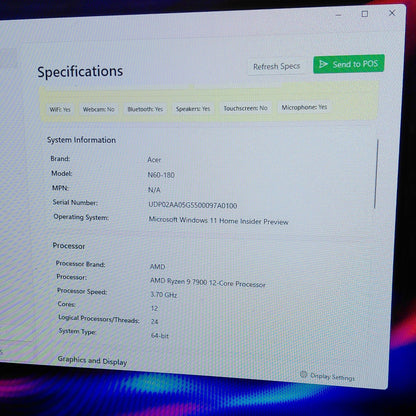Select the system type value 64-bit
The height and width of the screenshot is (416, 416).
pyautogui.click(x=160, y=335)
